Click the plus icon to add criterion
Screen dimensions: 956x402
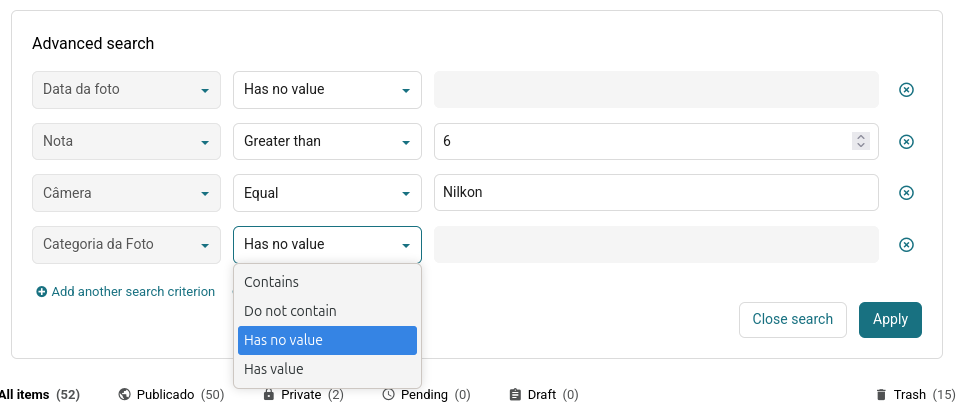click(42, 292)
